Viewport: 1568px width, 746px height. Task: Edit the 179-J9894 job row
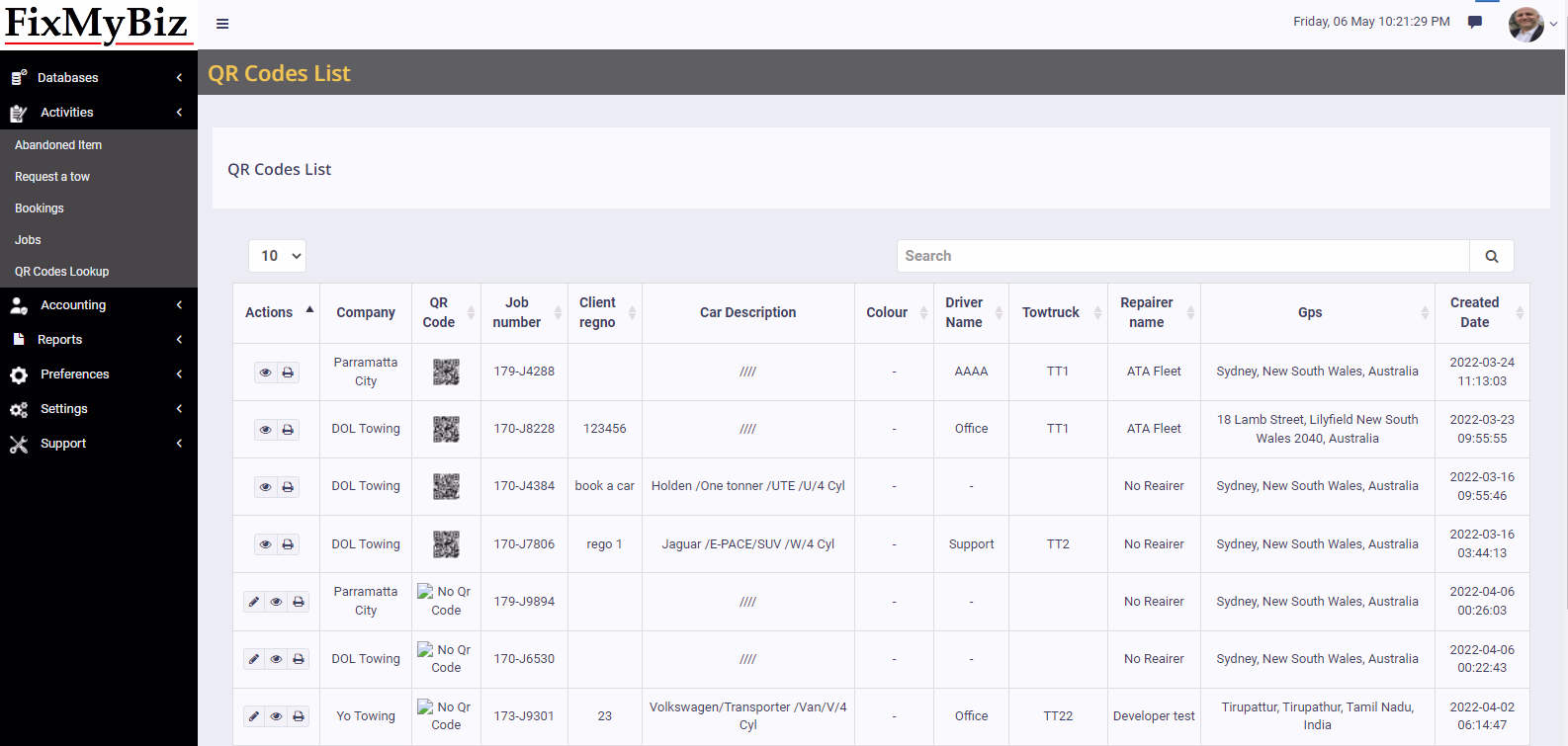[x=254, y=602]
